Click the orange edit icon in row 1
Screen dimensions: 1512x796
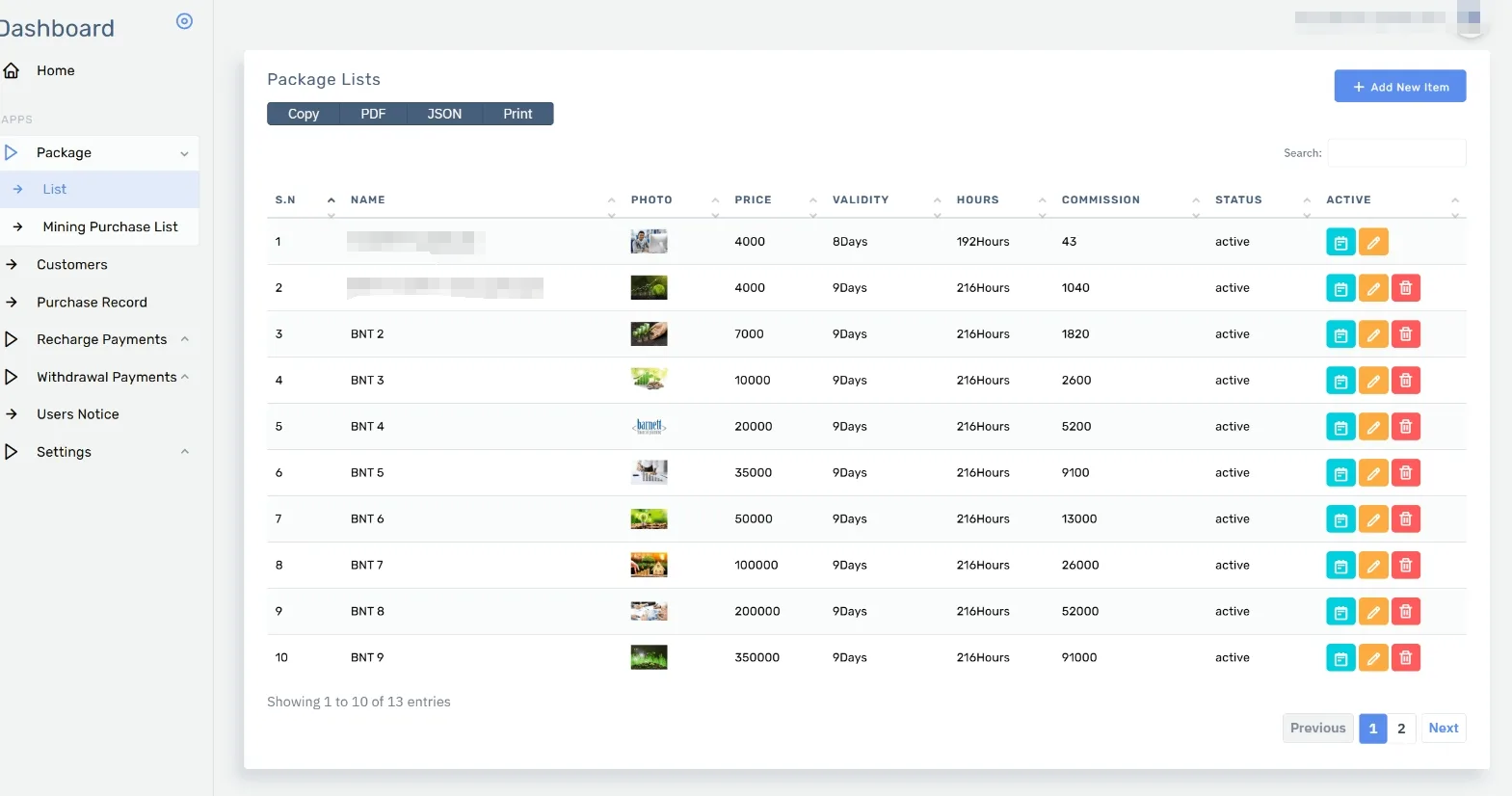tap(1373, 242)
